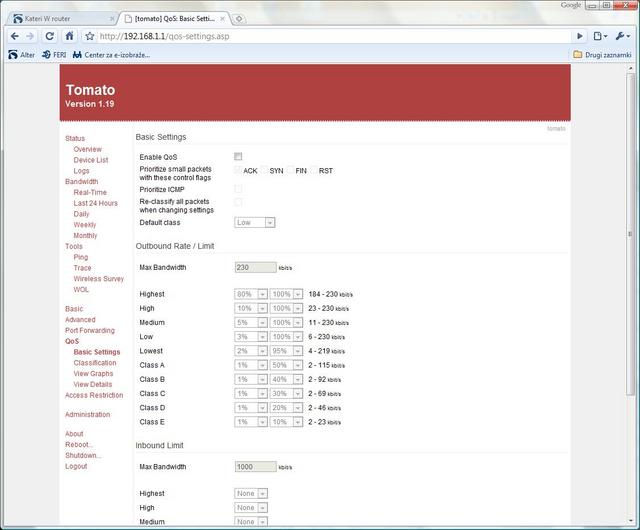Click the Go arrow next to address bar
640x530 pixels.
580,36
